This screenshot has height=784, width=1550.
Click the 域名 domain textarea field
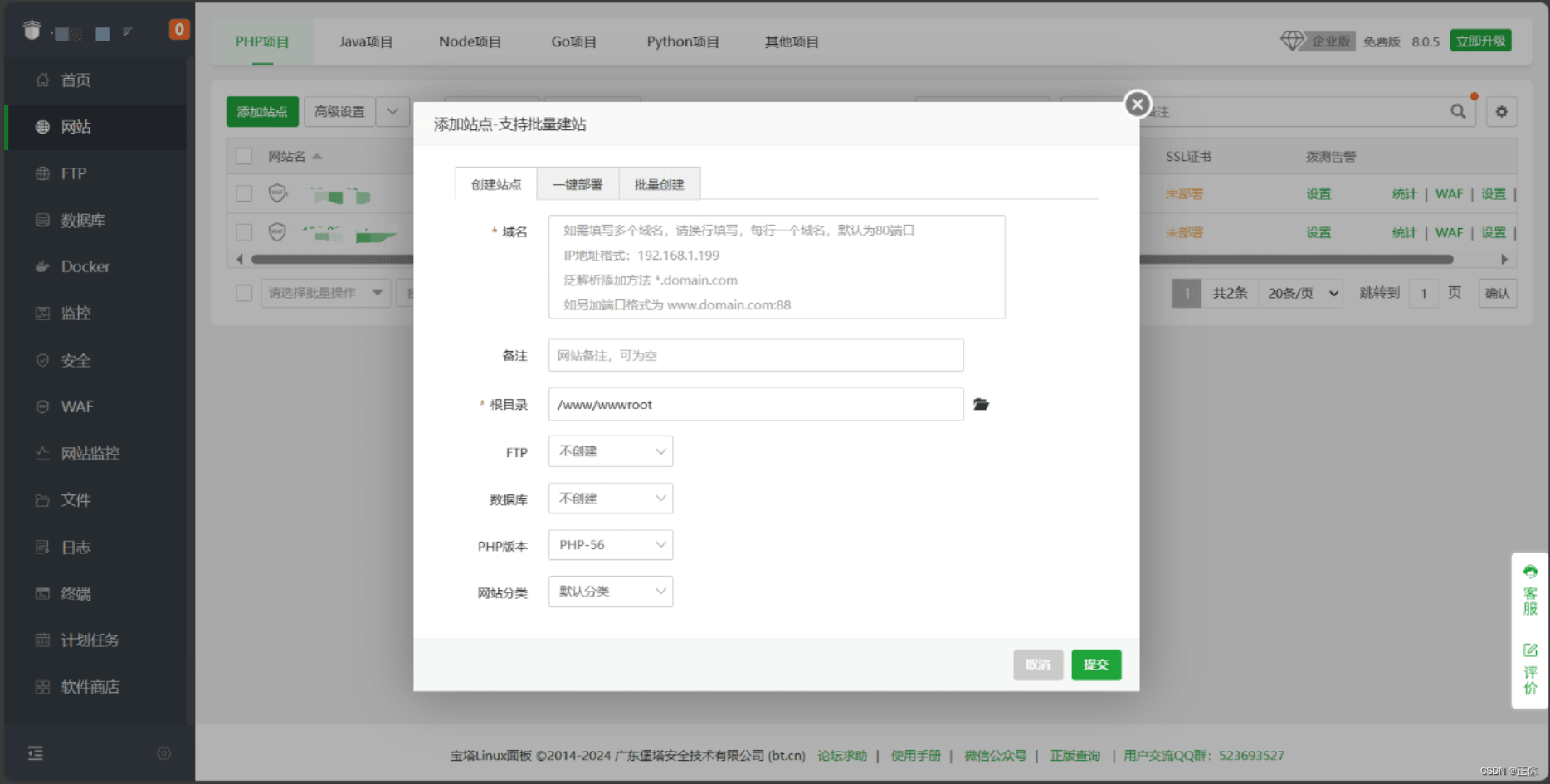[776, 267]
